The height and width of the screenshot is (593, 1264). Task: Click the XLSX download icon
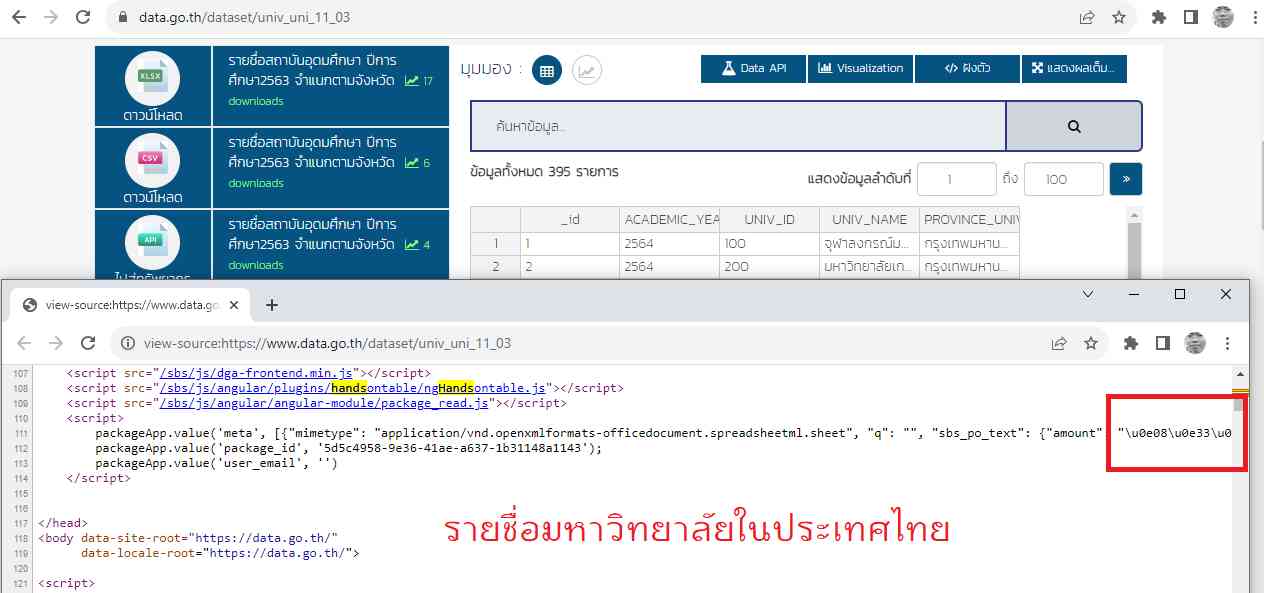click(x=153, y=78)
